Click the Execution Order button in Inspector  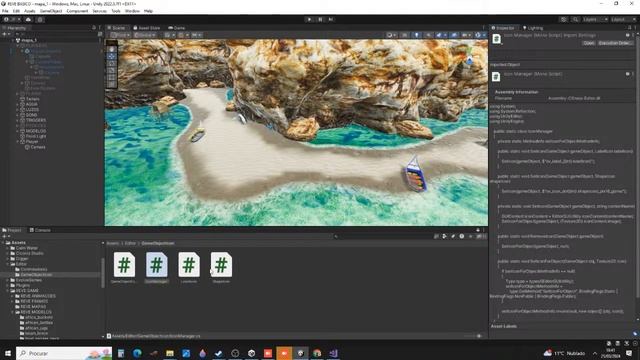pos(615,43)
